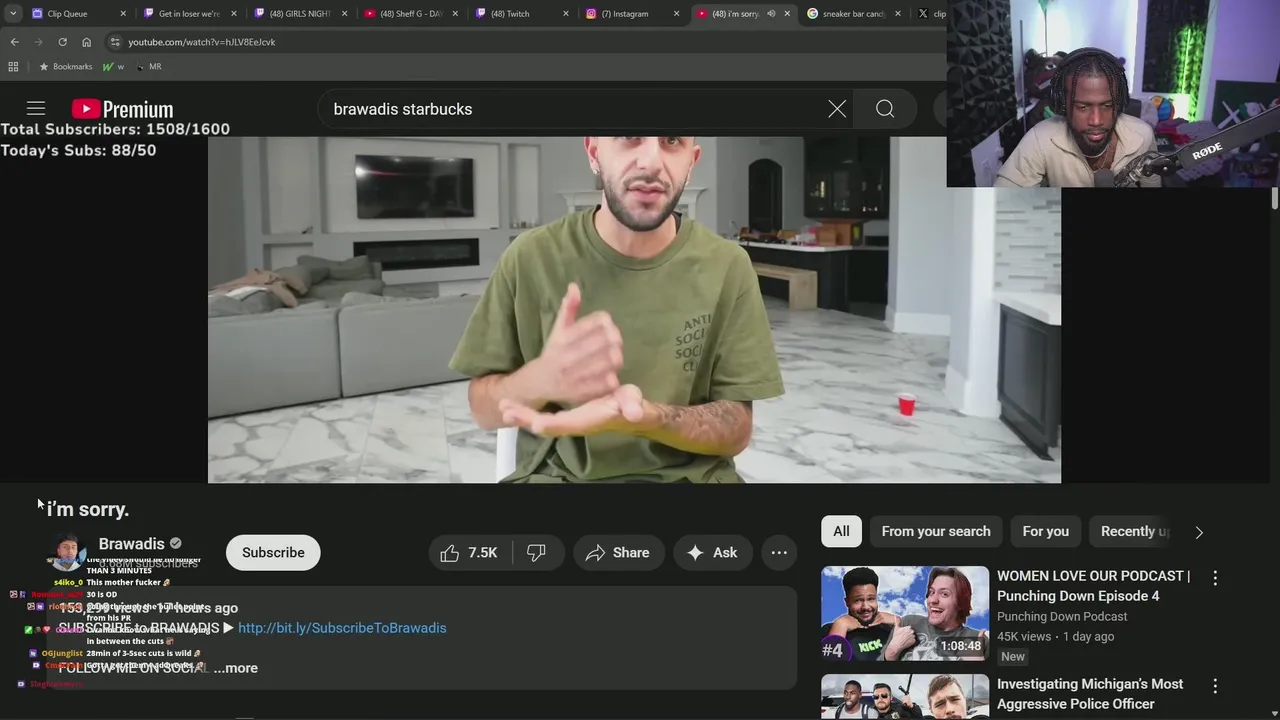Open Punching Down Episode 4 thumbnail
The width and height of the screenshot is (1280, 720).
[905, 614]
